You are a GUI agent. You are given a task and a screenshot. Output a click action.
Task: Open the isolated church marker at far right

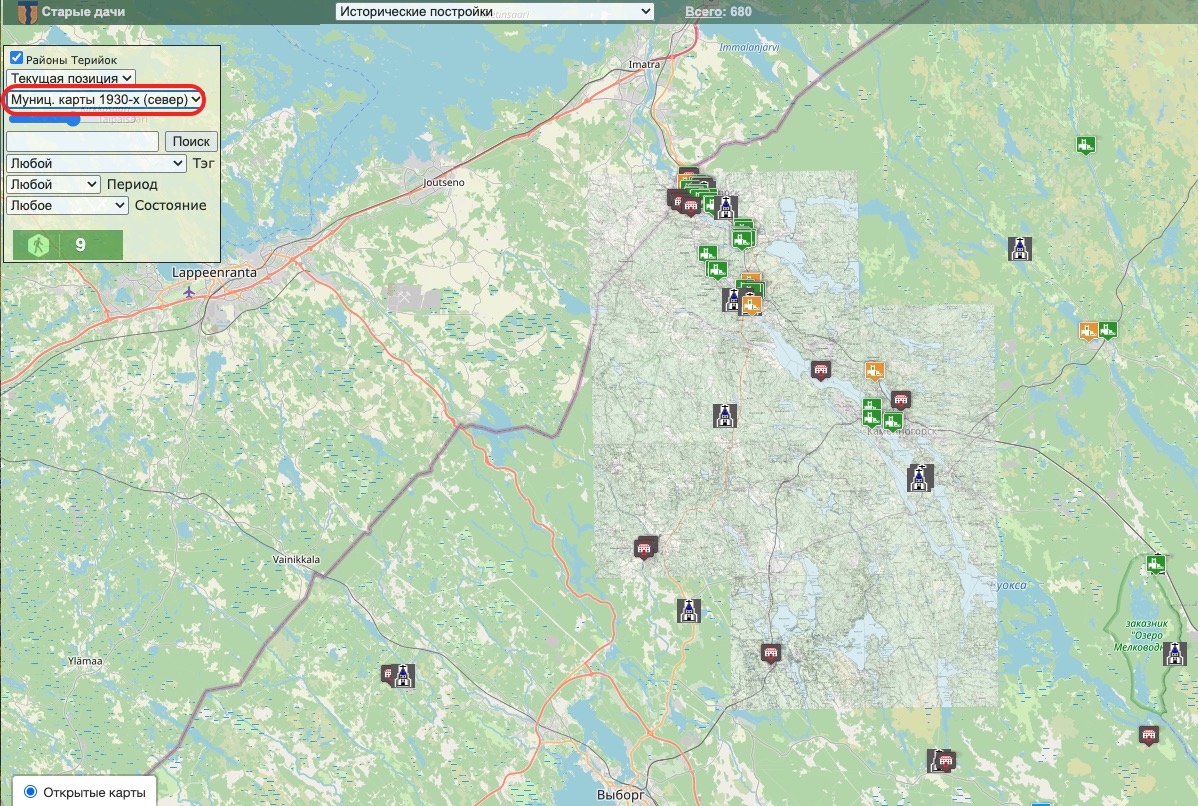[x=1019, y=250]
